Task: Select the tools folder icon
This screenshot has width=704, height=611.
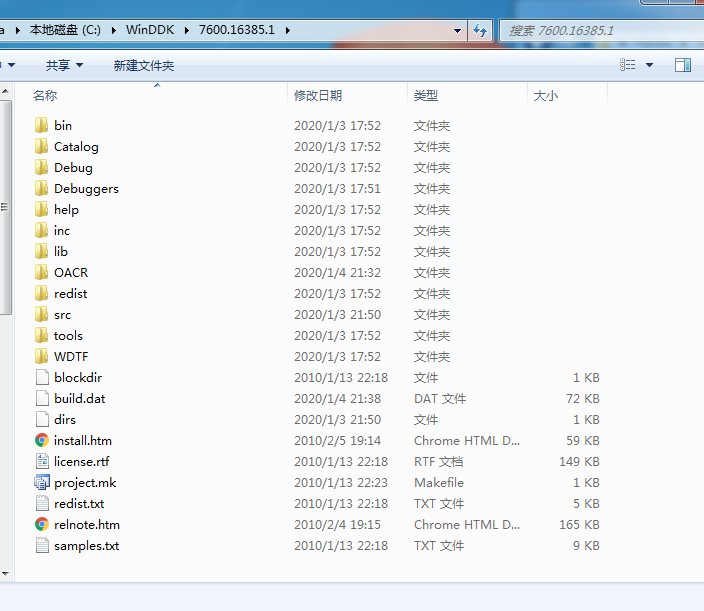Action: click(x=41, y=335)
